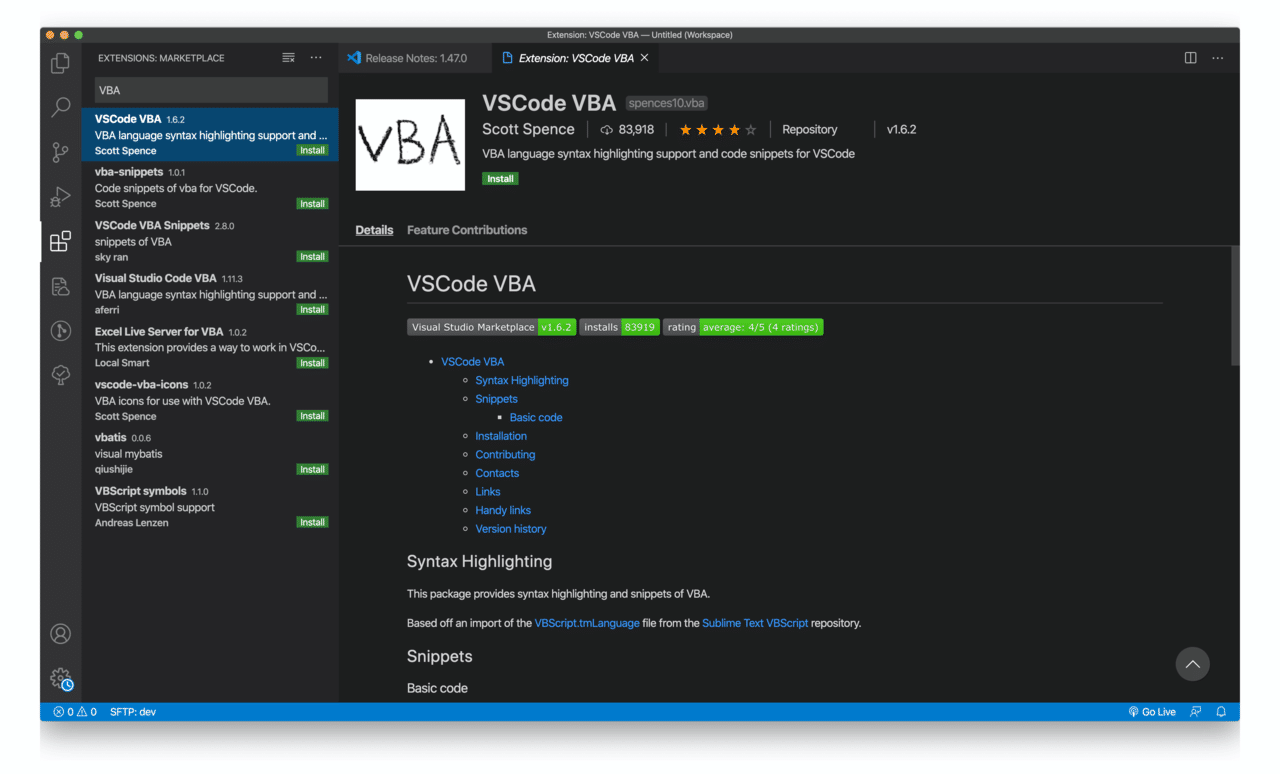Click the star rating in the extension header
This screenshot has height=774, width=1280.
[718, 130]
